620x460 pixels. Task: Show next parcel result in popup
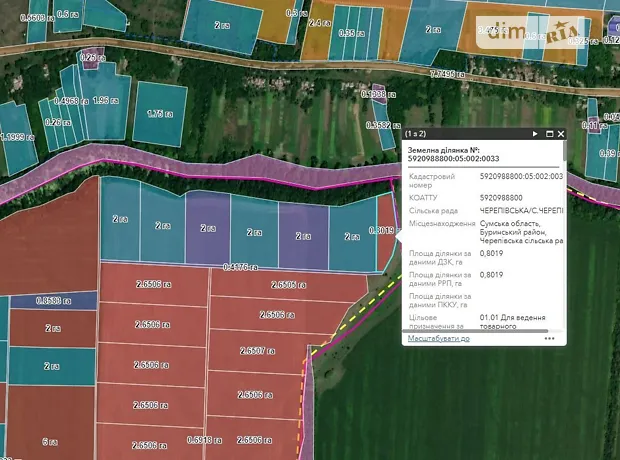click(536, 133)
